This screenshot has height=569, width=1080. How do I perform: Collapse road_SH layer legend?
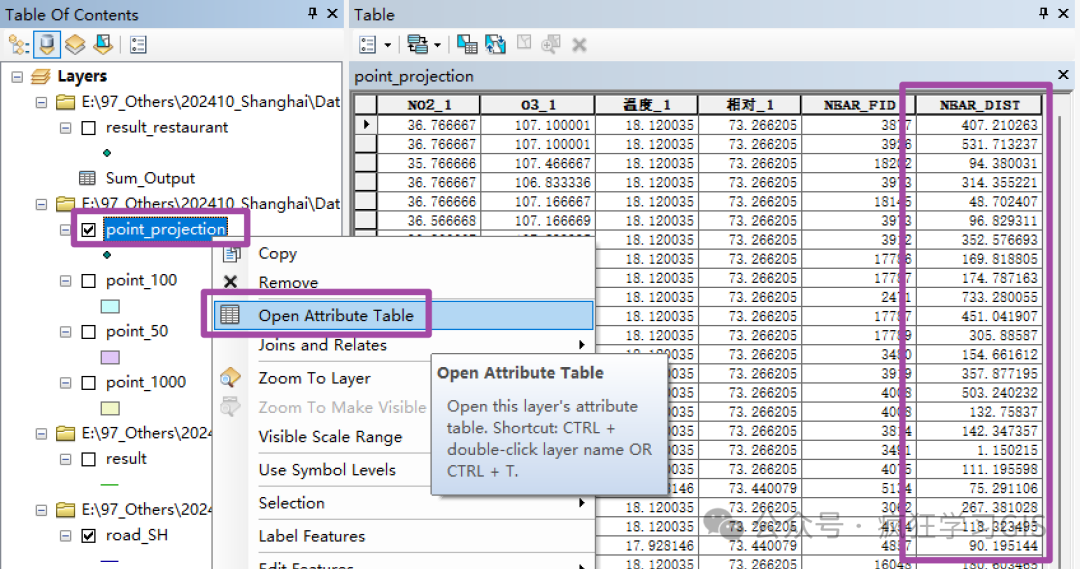[65, 535]
